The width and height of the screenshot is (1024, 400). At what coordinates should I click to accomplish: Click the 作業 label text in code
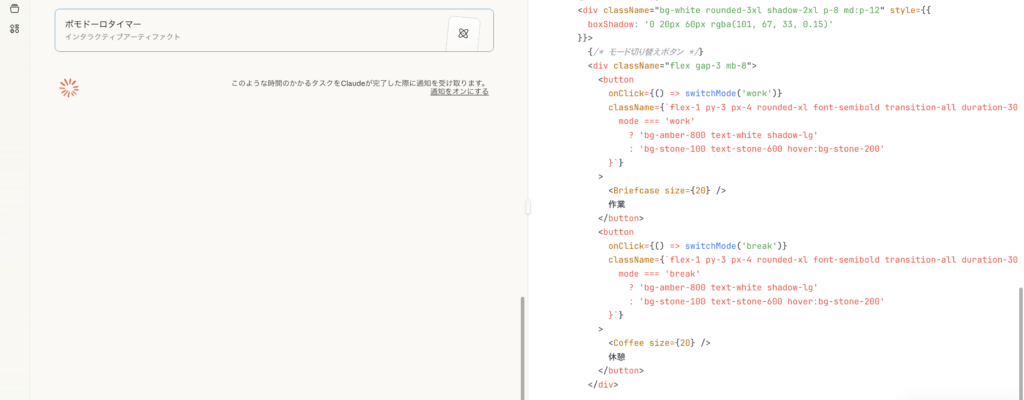coord(617,204)
